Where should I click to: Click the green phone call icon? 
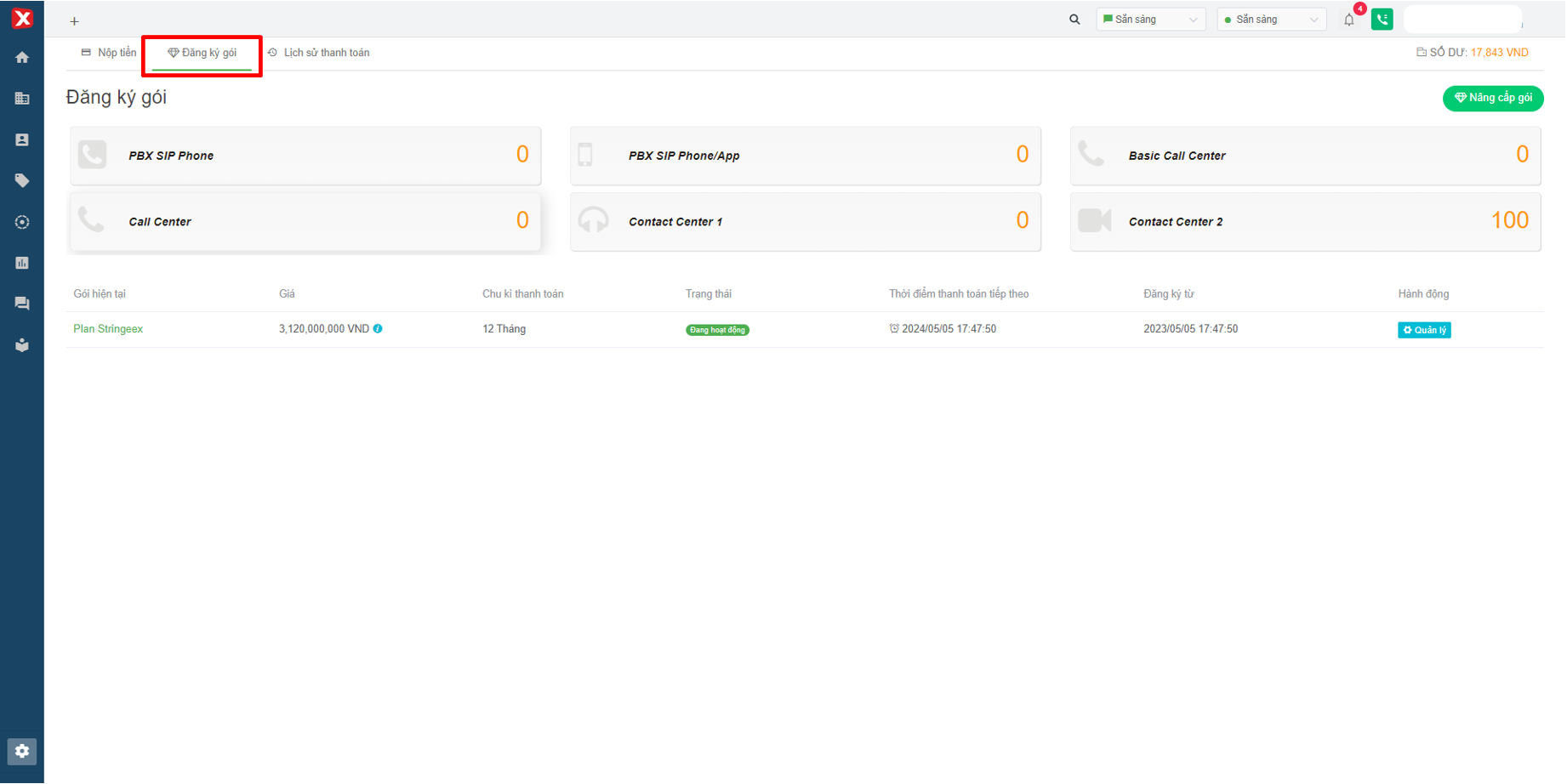pyautogui.click(x=1382, y=20)
